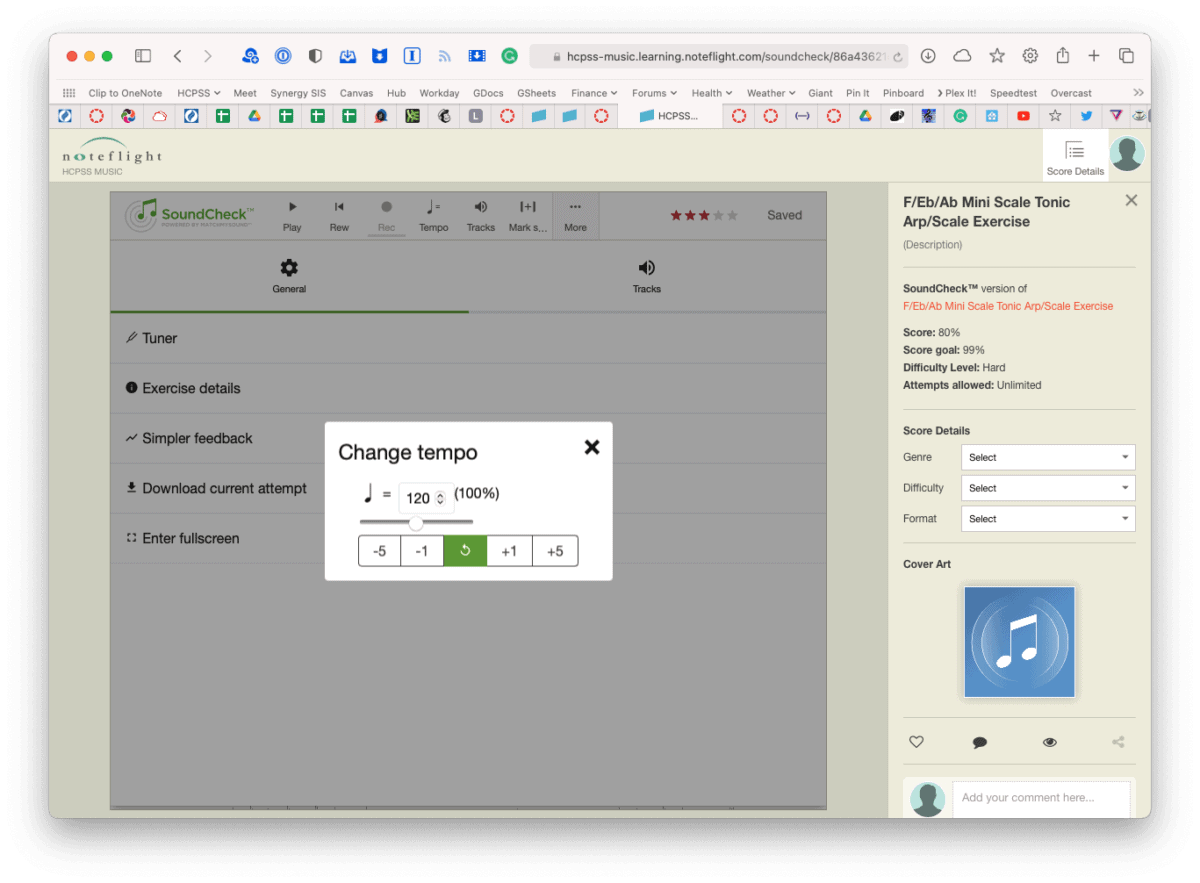Click the SoundCheck logo

(190, 214)
